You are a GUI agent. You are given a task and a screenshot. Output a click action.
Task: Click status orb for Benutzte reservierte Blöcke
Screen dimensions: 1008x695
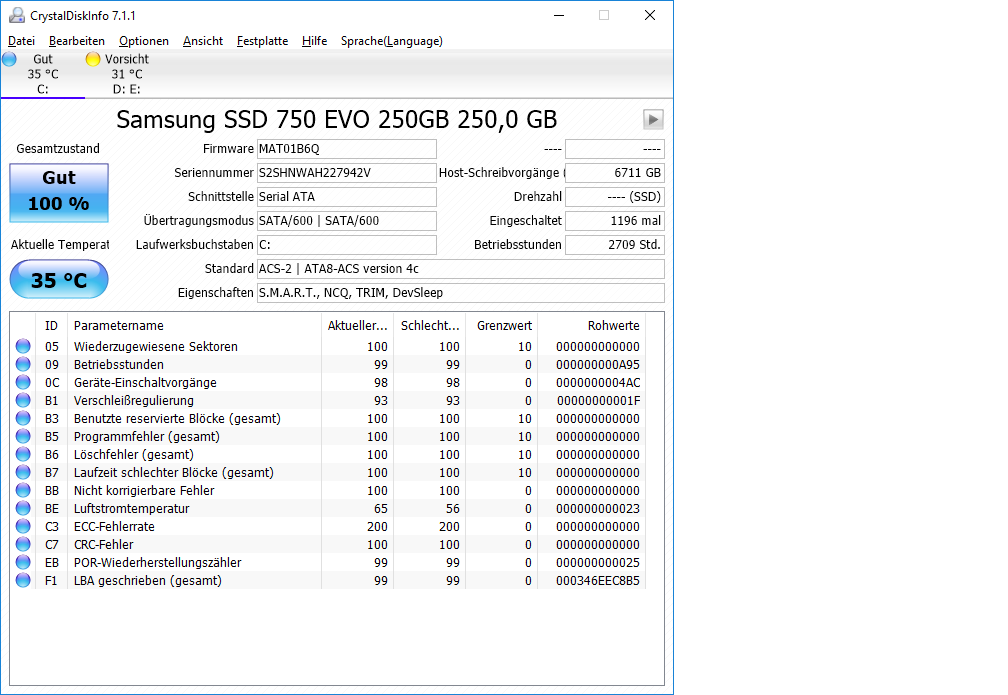pyautogui.click(x=23, y=418)
